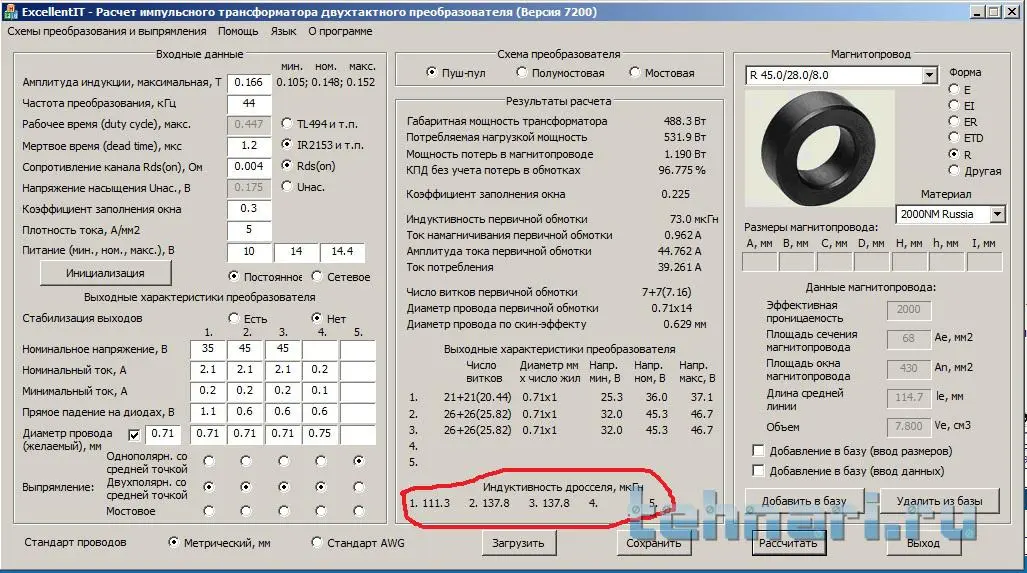Select the Пуш-пул converter scheme
The image size is (1027, 573).
point(432,72)
